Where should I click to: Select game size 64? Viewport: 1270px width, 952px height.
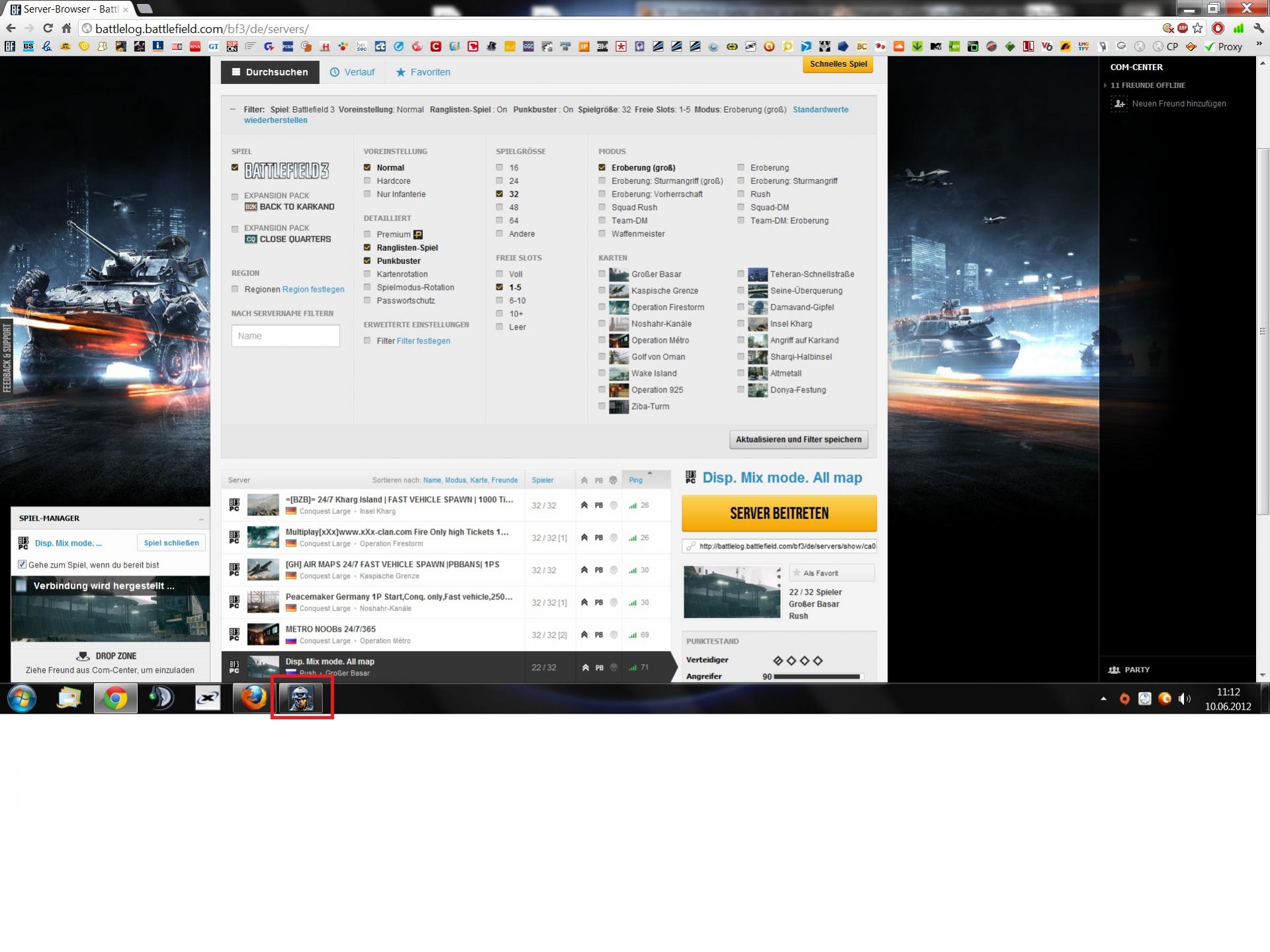coord(500,220)
